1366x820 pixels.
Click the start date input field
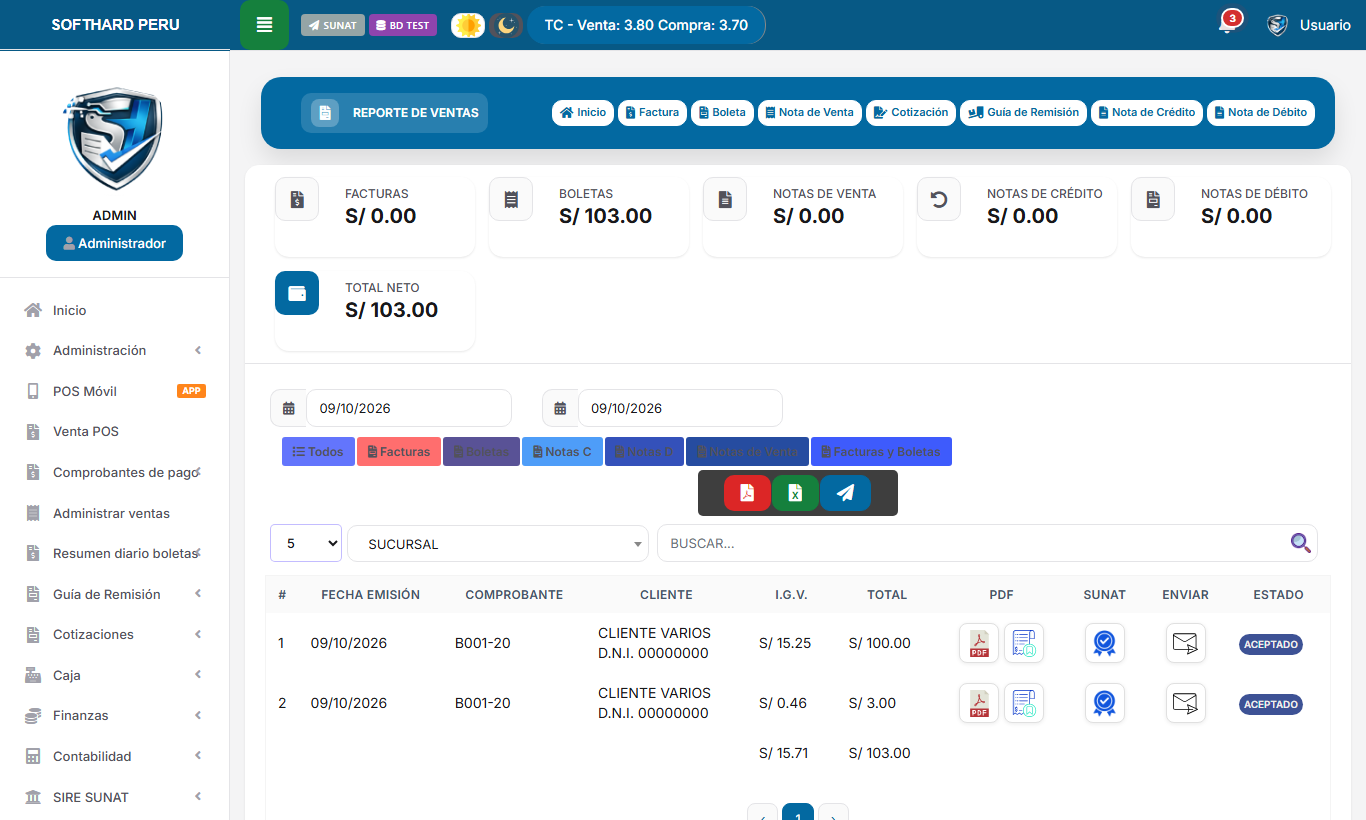pos(409,408)
